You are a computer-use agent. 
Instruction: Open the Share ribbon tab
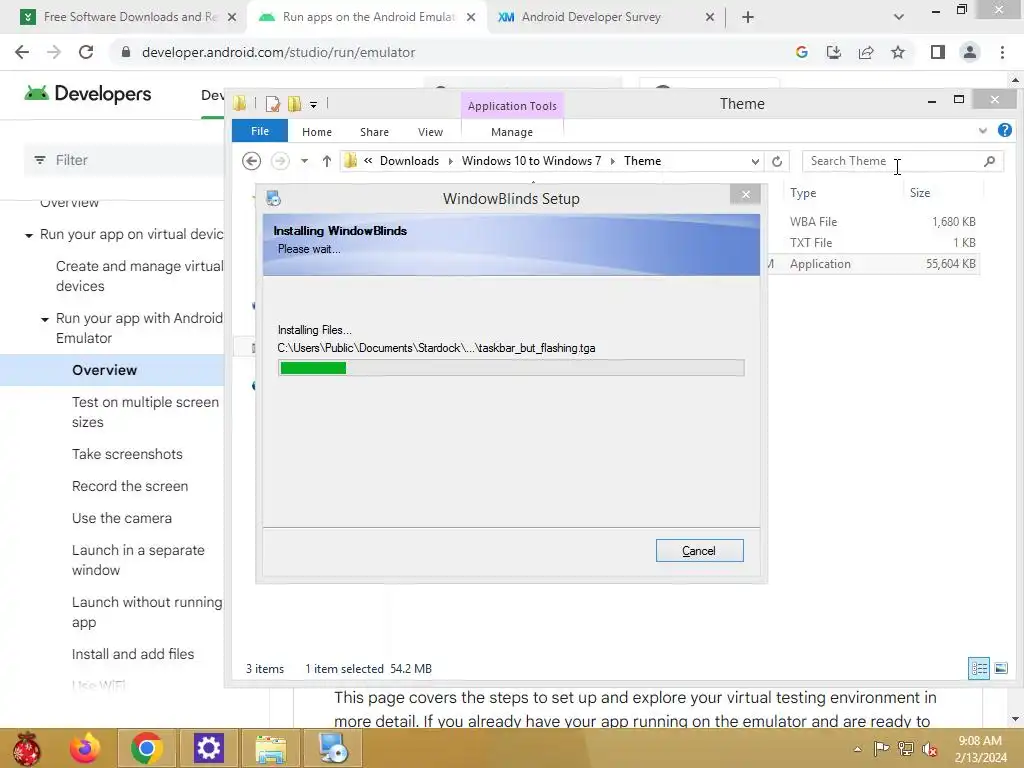click(x=374, y=132)
